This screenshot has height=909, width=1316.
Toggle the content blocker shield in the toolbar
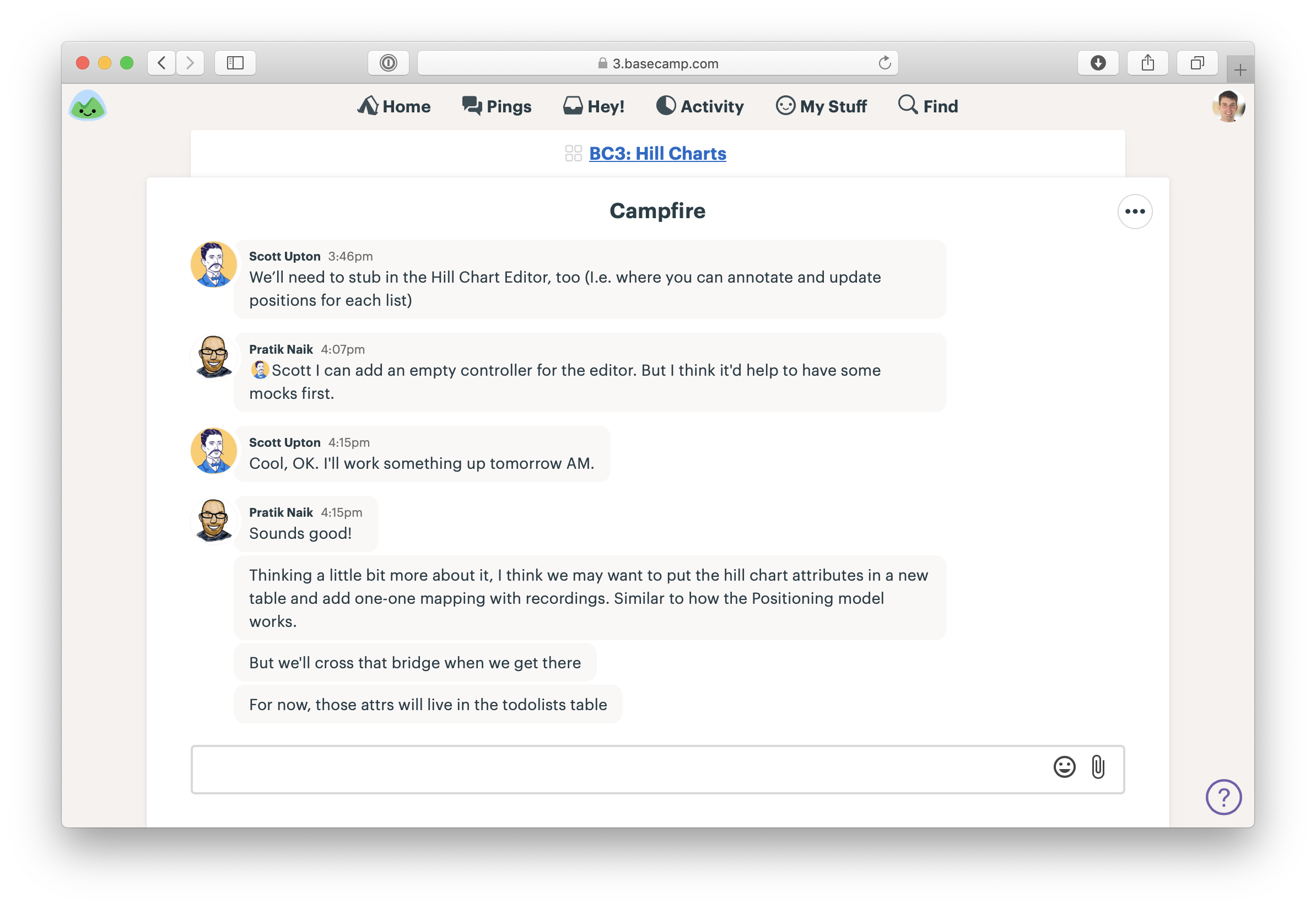tap(389, 63)
